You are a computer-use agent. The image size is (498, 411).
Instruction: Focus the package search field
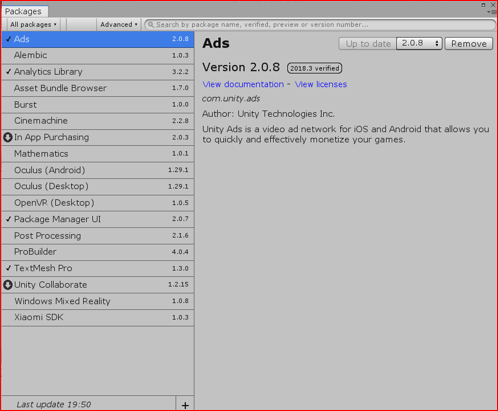tap(320, 25)
